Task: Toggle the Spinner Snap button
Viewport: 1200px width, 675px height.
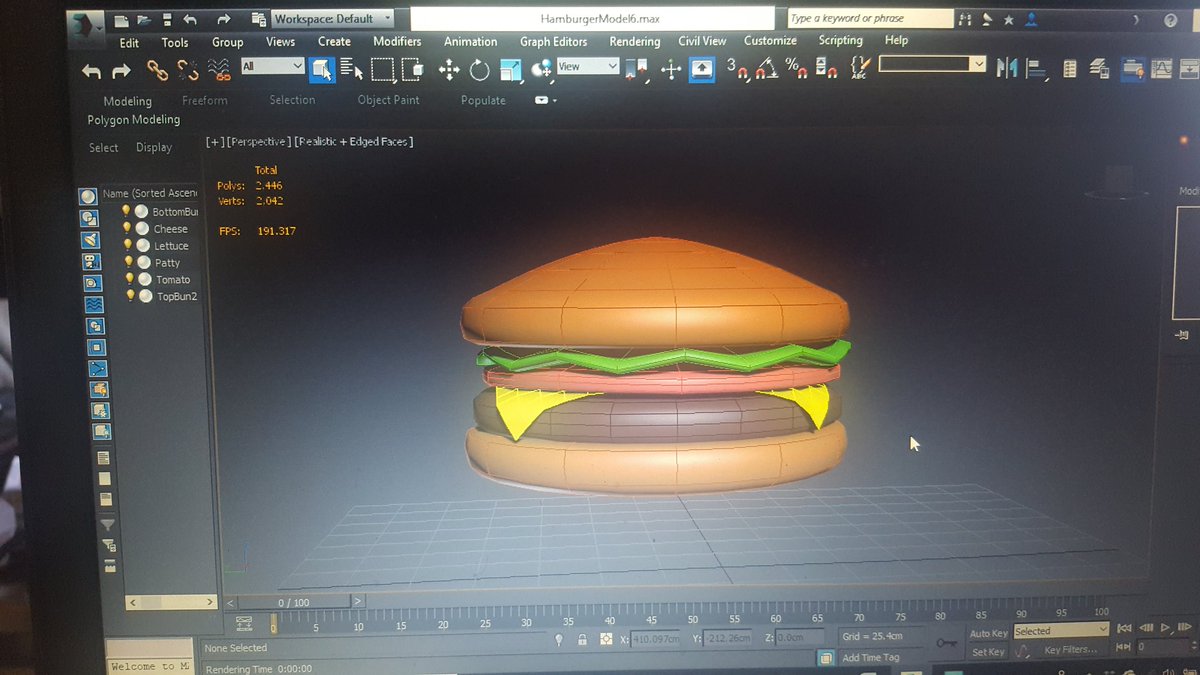Action: tap(827, 68)
